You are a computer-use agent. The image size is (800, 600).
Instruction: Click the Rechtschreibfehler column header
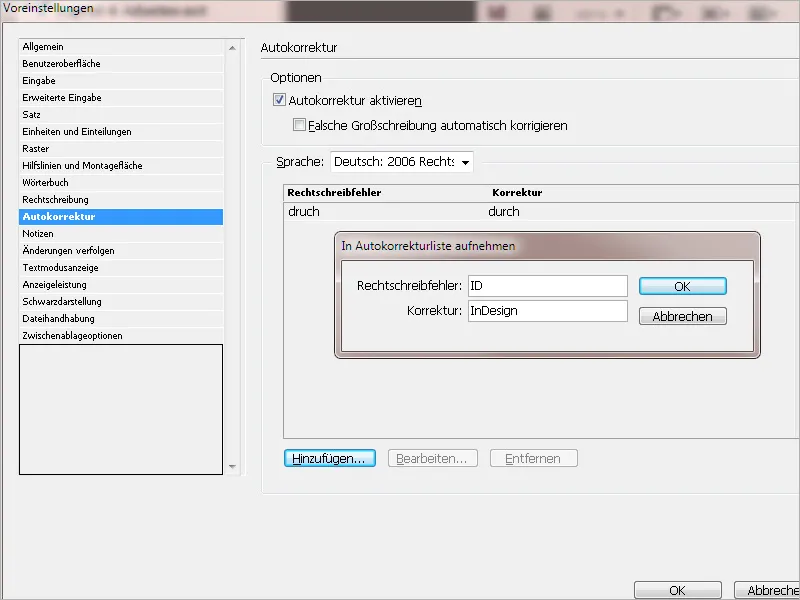tap(334, 192)
